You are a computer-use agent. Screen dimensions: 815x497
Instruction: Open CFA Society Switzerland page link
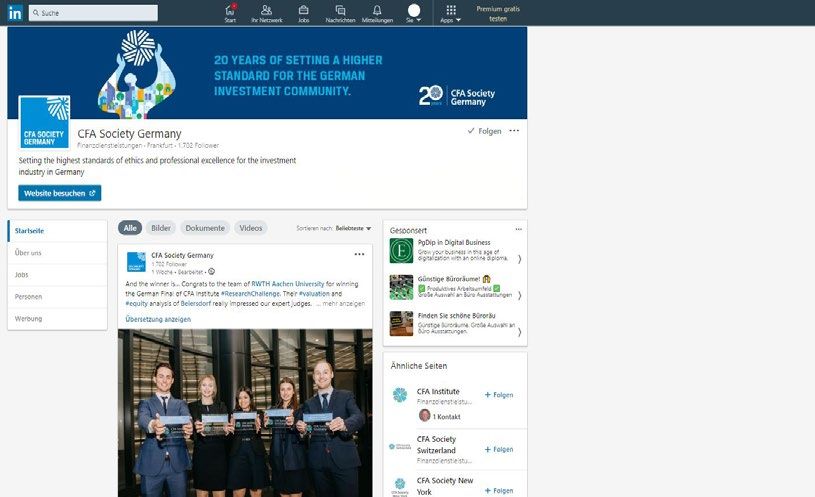click(436, 444)
